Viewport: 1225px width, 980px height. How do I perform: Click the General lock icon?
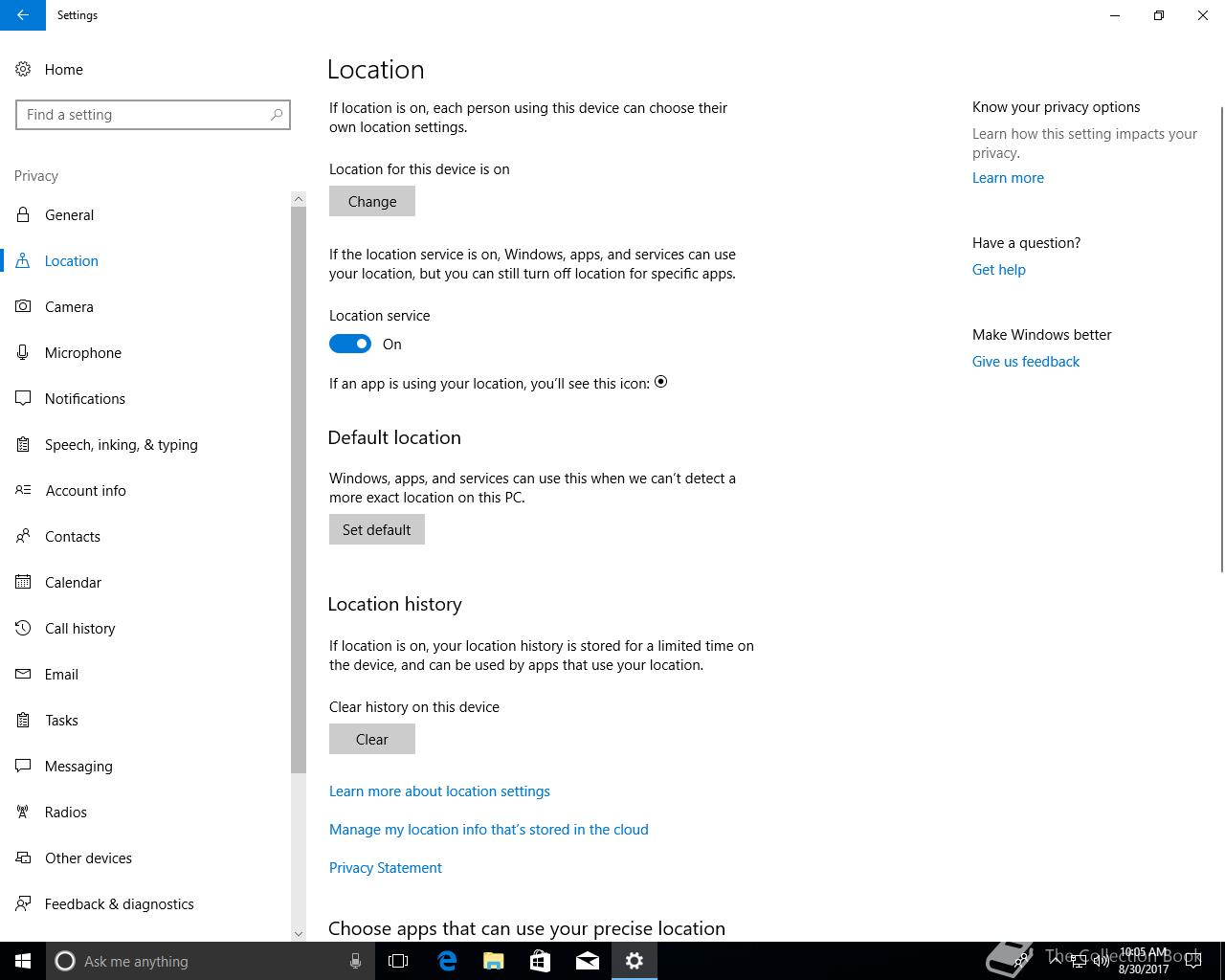(23, 214)
